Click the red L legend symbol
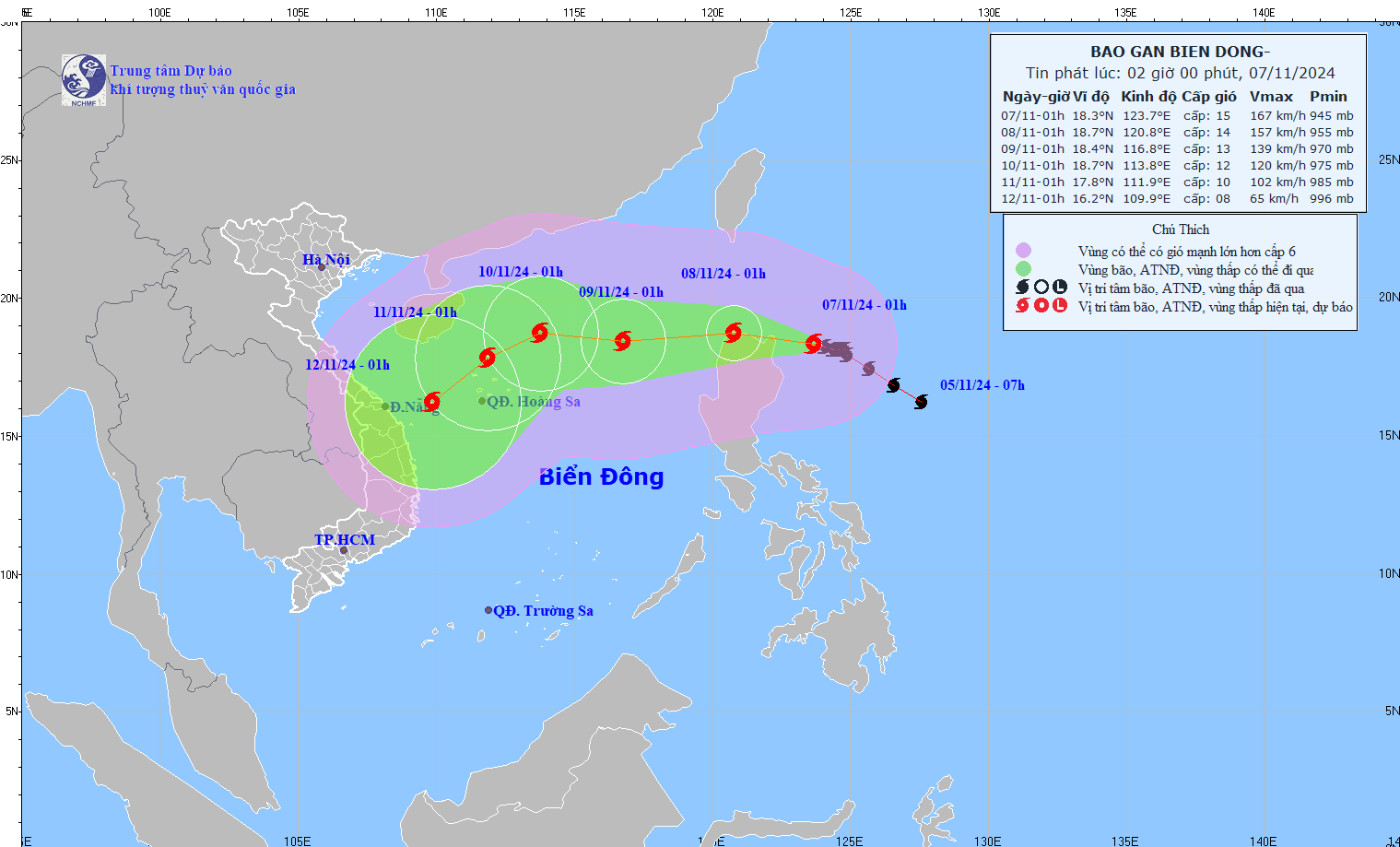Screen dimensions: 1400x847 click(x=1060, y=306)
